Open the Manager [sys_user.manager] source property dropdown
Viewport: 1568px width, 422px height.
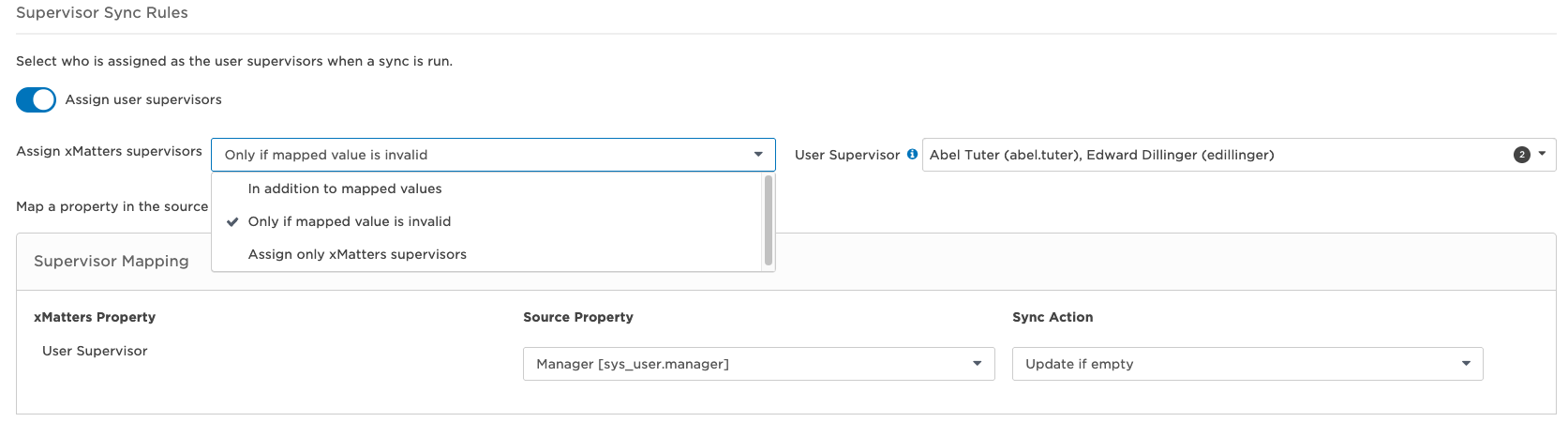tap(758, 364)
